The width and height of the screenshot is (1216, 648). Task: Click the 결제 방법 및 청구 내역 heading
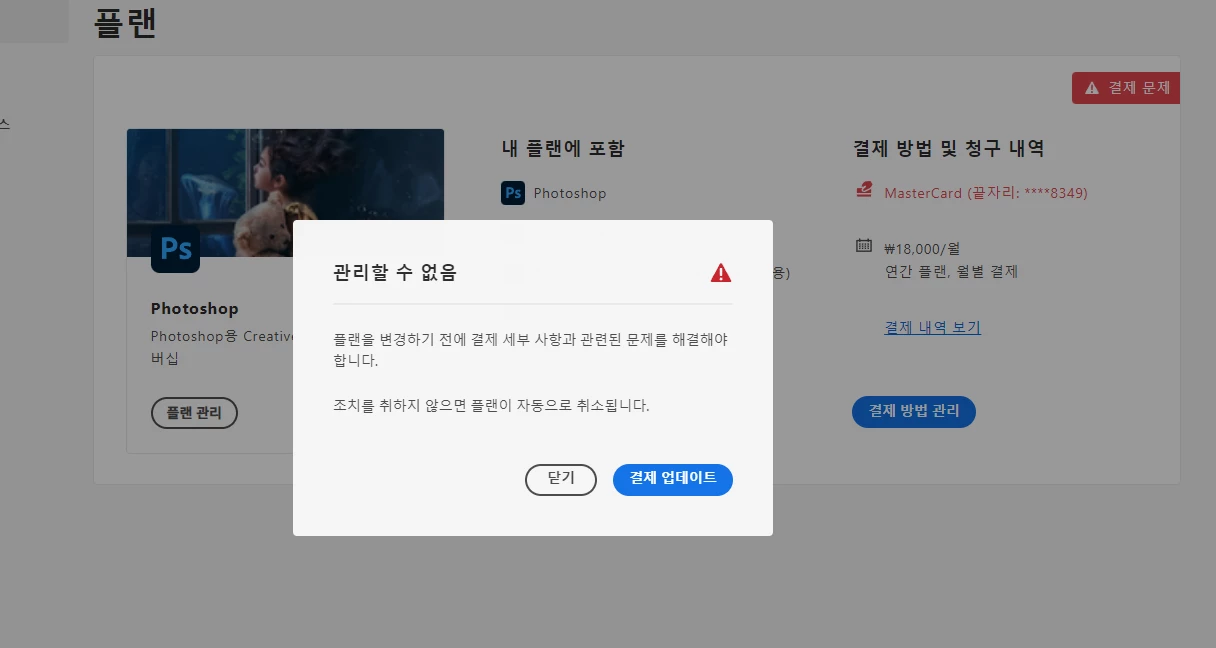948,149
